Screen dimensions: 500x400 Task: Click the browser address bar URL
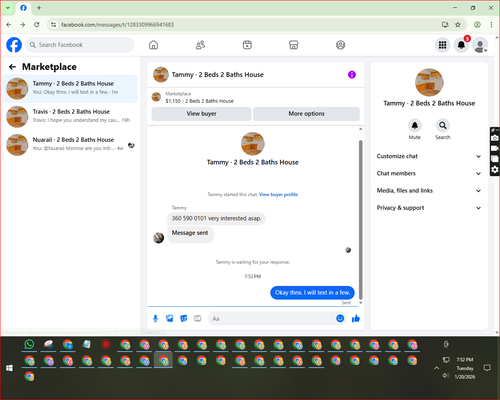point(117,25)
